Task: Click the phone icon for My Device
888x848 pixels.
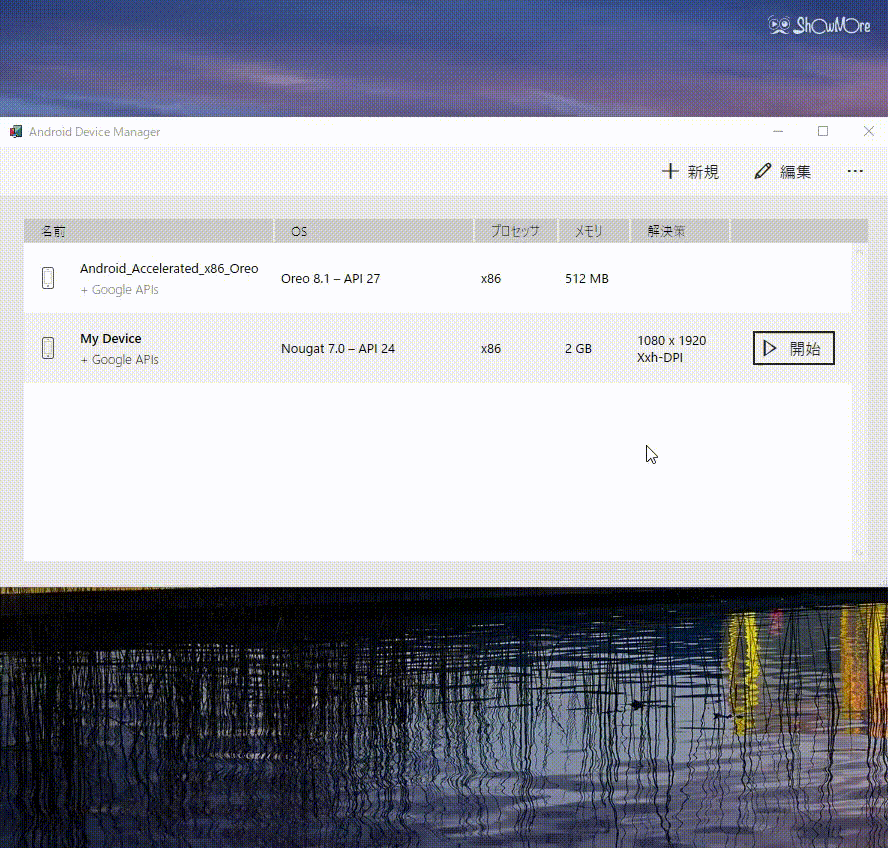Action: (48, 348)
